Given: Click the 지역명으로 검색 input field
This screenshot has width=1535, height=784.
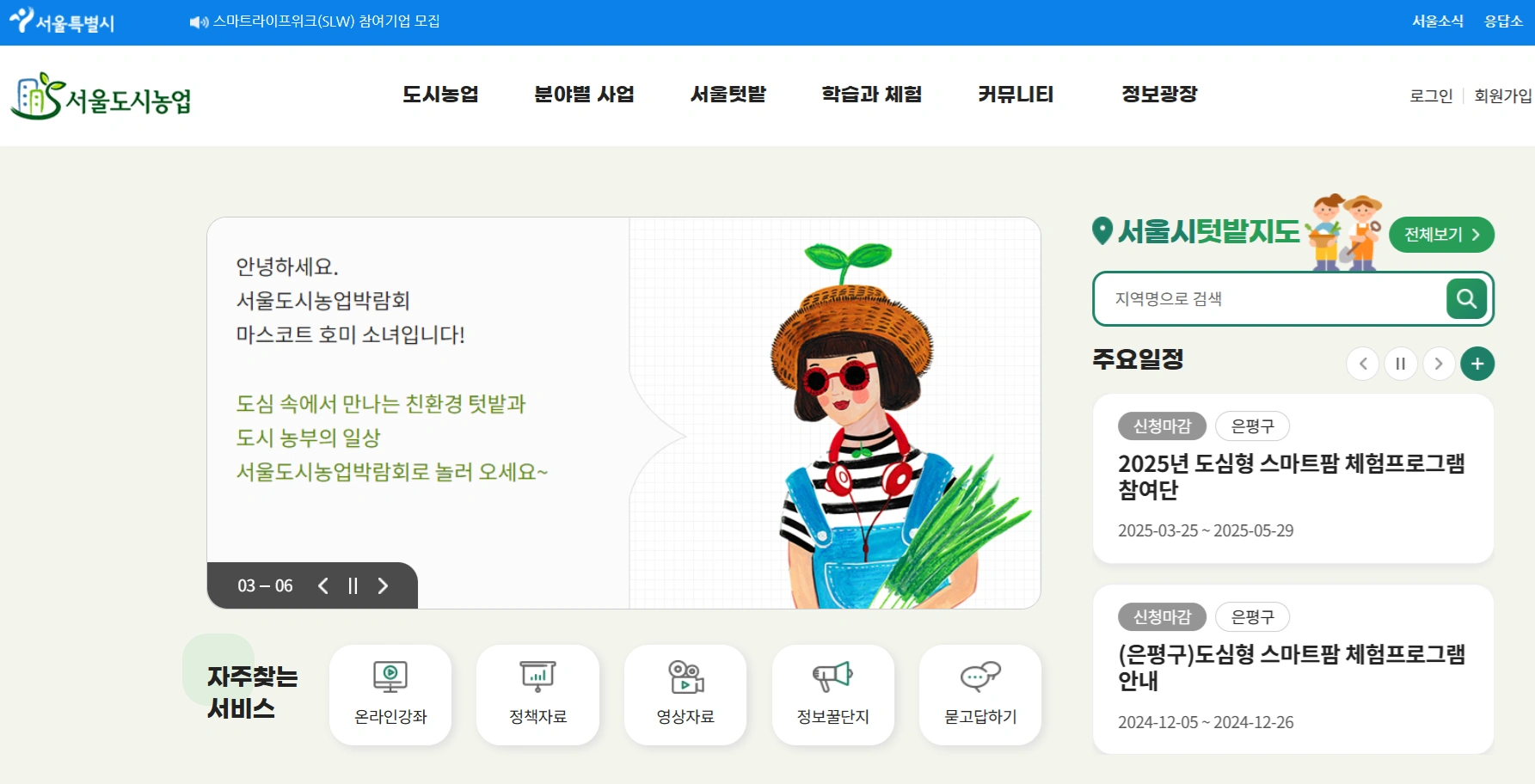Looking at the screenshot, I should pos(1273,298).
